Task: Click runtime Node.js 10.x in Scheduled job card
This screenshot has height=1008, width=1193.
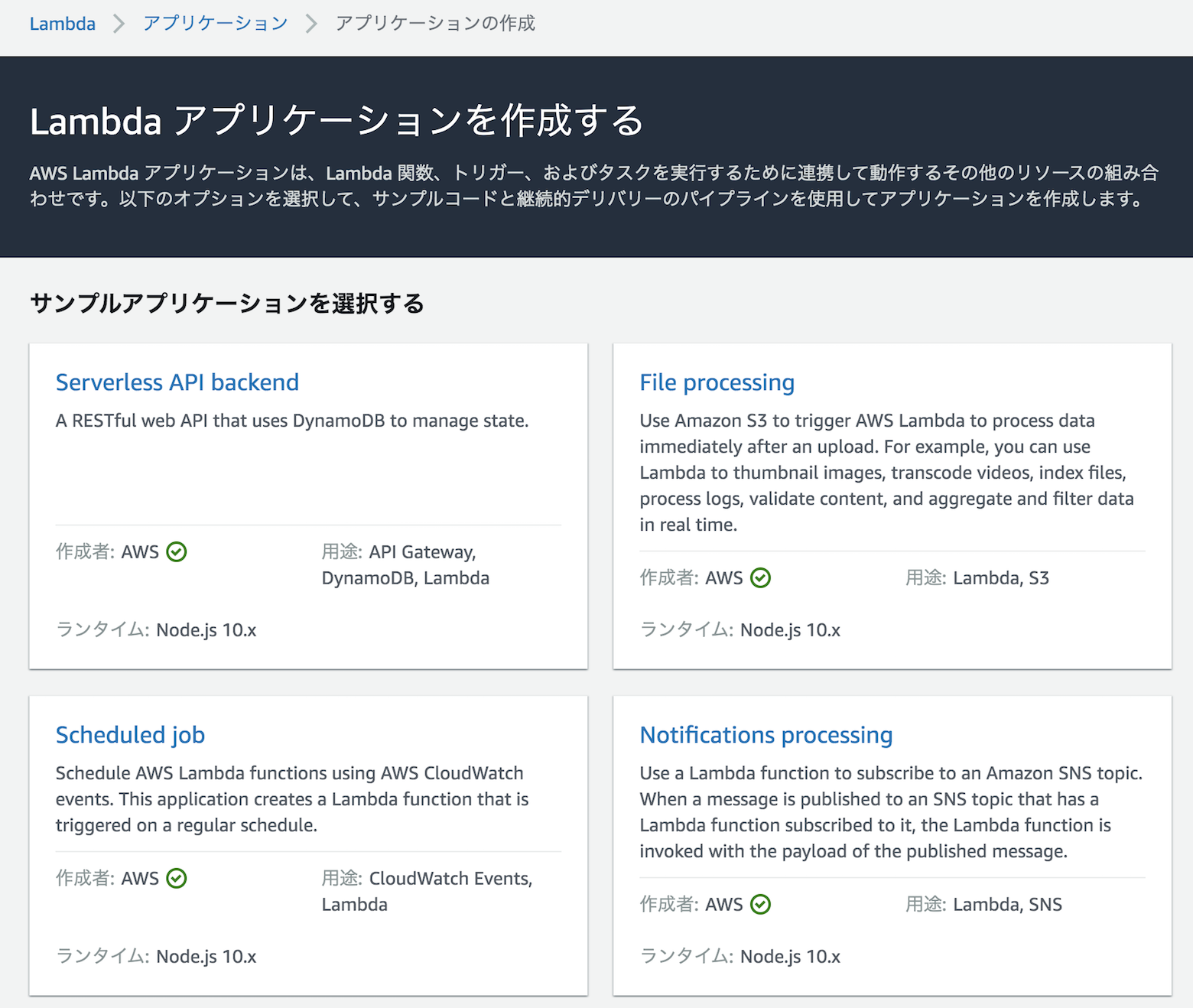Action: click(x=206, y=956)
